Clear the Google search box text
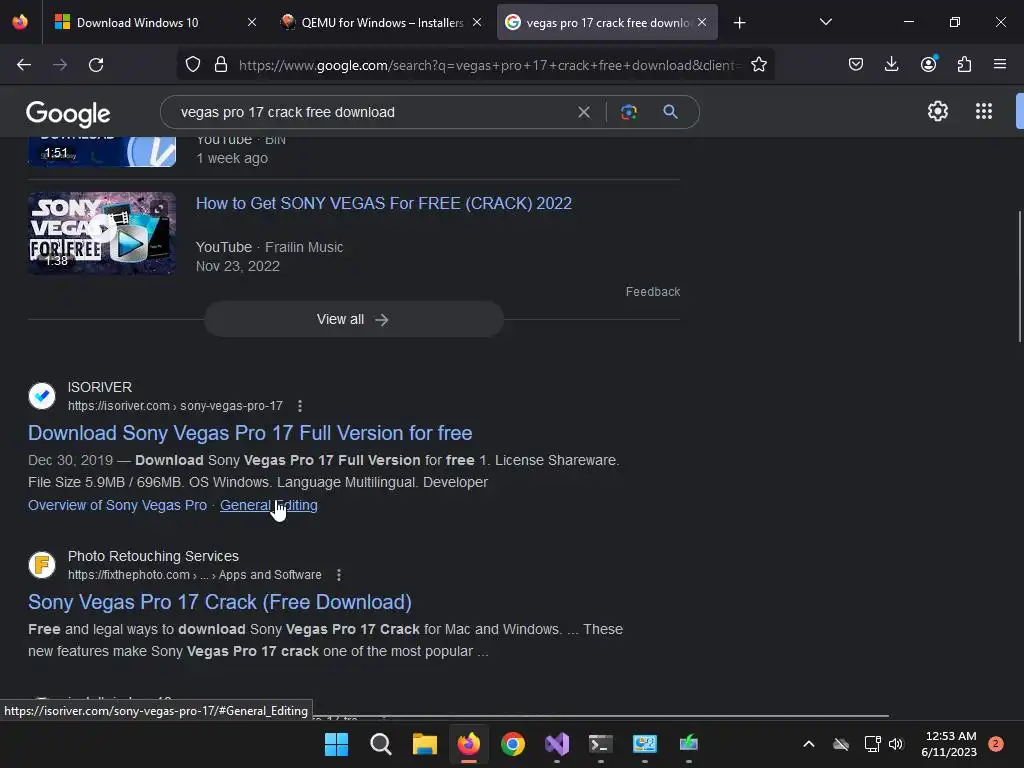 click(x=584, y=112)
